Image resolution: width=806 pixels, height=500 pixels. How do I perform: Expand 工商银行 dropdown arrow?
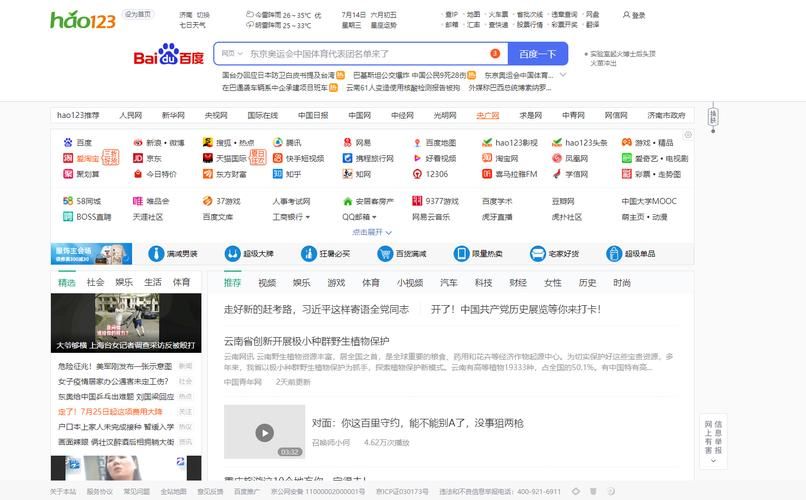pyautogui.click(x=308, y=217)
